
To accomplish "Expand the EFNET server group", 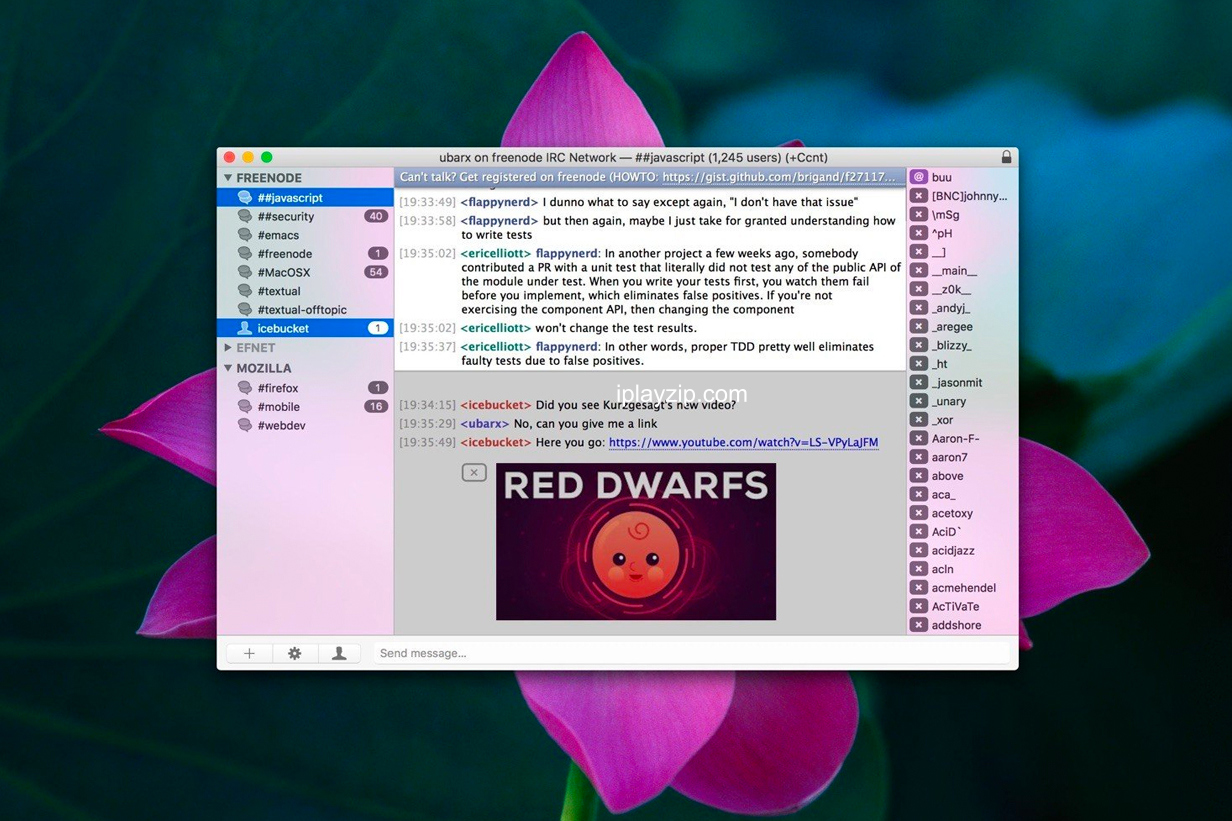I will pos(228,348).
